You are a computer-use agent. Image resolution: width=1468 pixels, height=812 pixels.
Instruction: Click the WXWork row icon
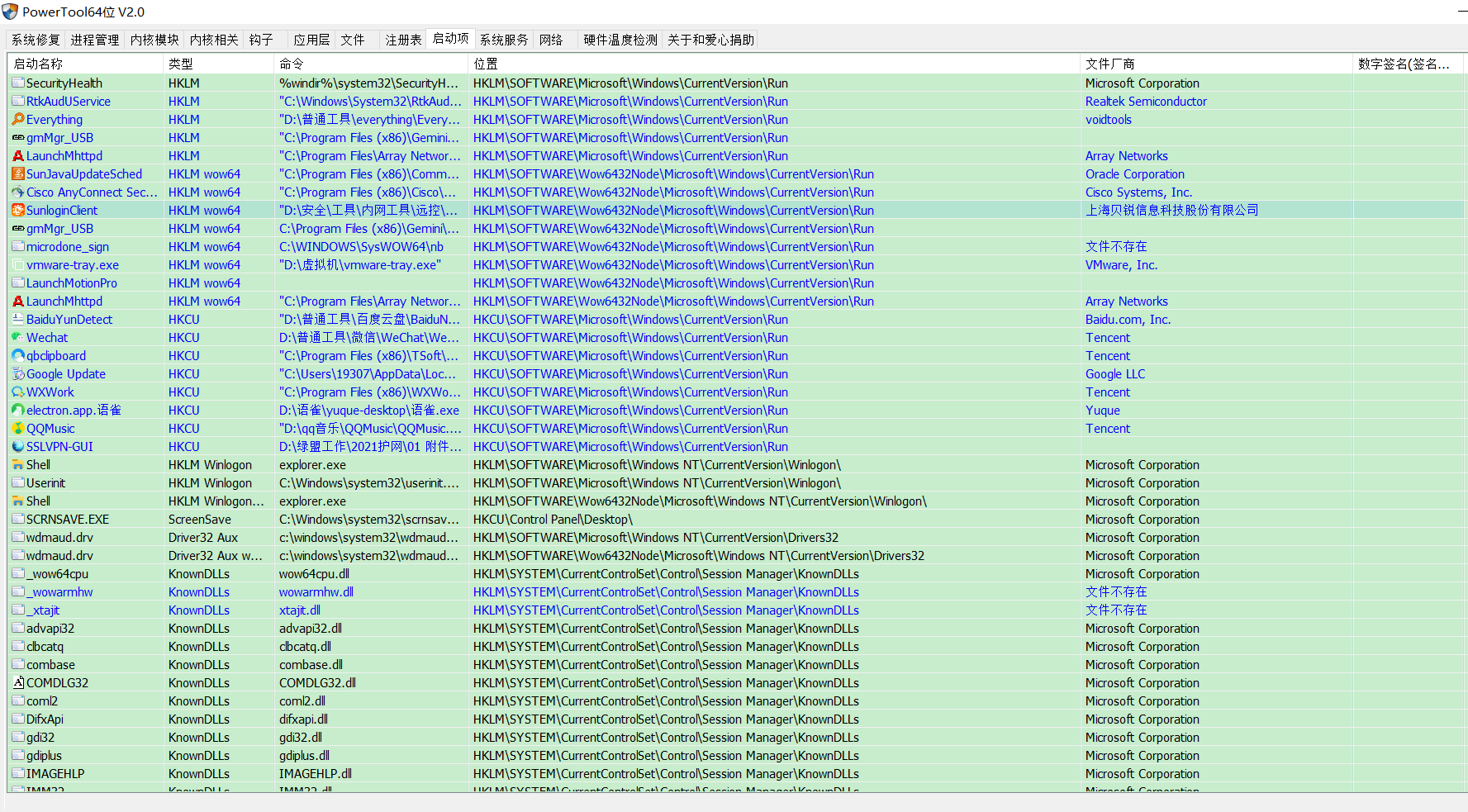tap(18, 392)
